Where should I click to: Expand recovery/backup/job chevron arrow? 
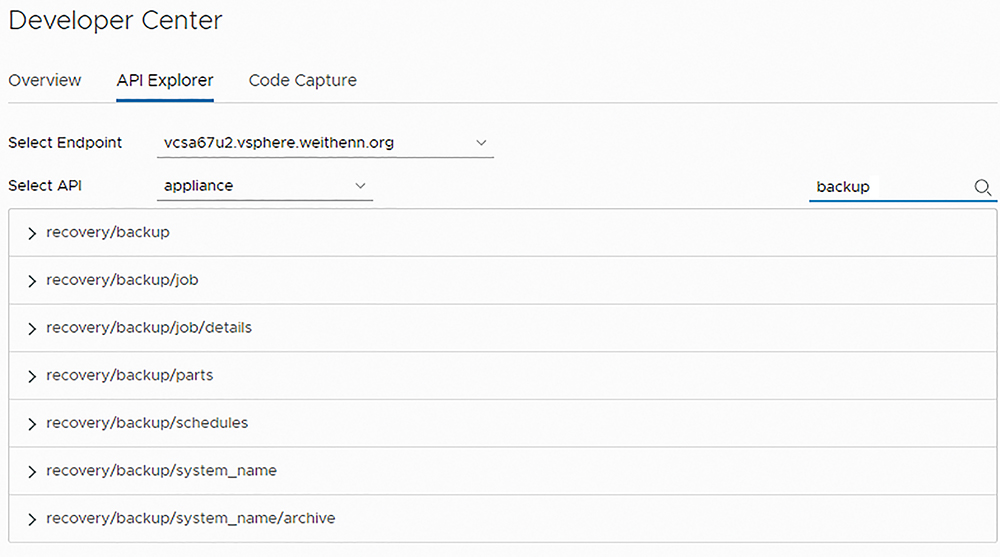pyautogui.click(x=32, y=281)
